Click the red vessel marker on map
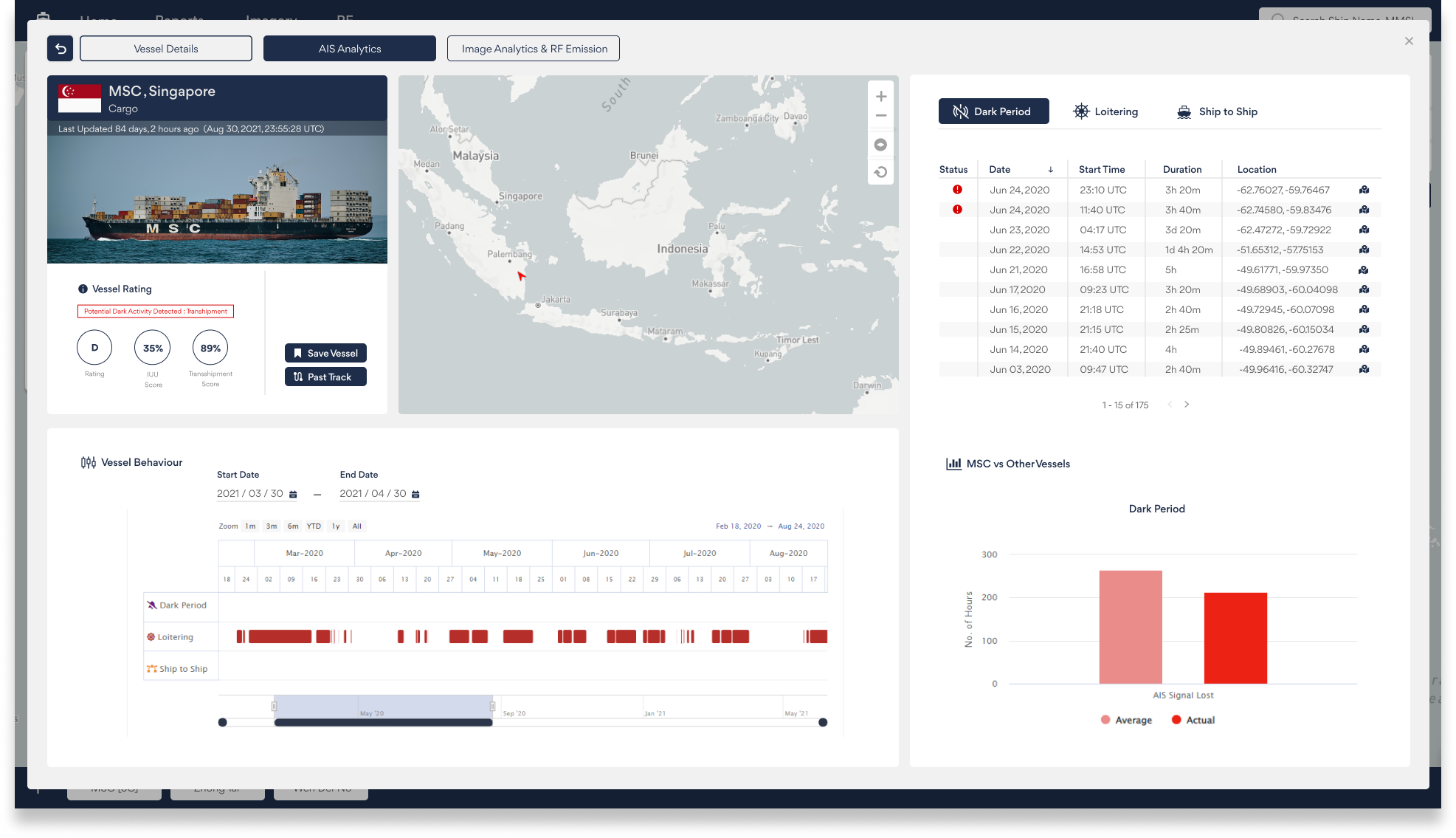 [521, 275]
